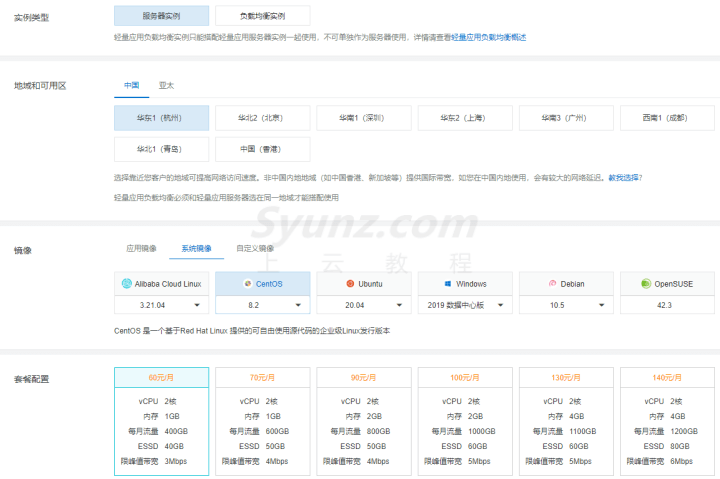Click the 400GB monthly traffic value

[176, 431]
